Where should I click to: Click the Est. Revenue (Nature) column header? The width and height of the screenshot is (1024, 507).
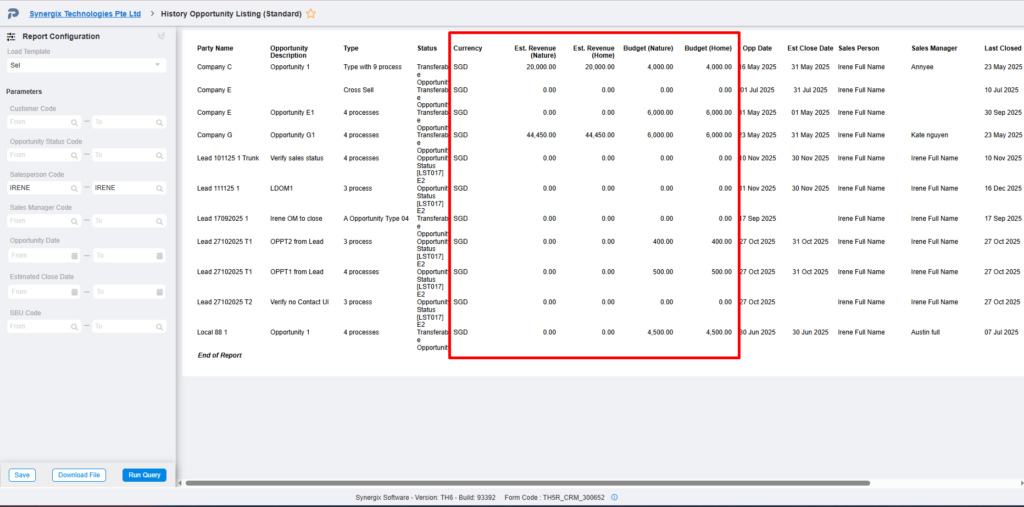[x=535, y=52]
